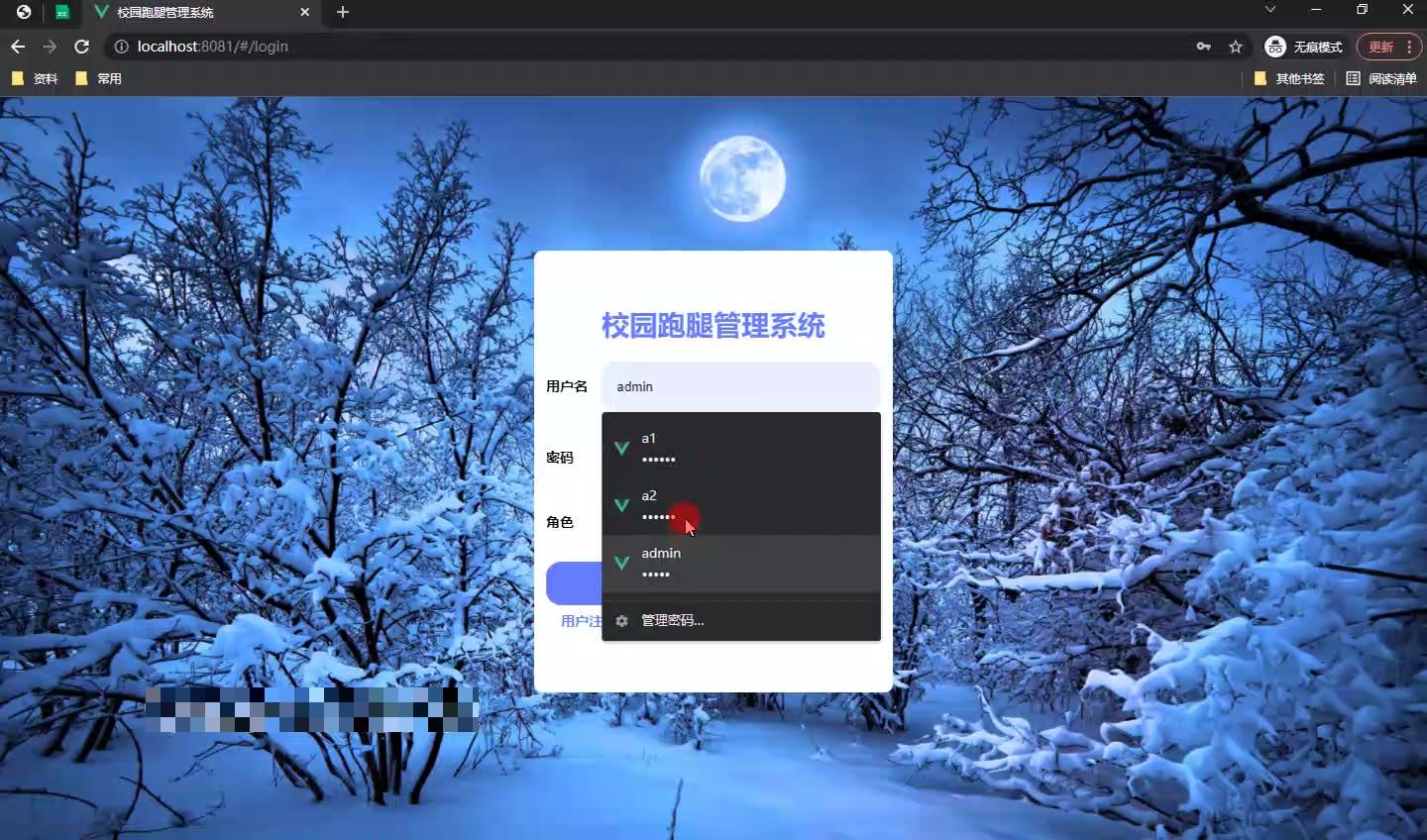Reload the login page
1427x840 pixels.
(x=82, y=47)
